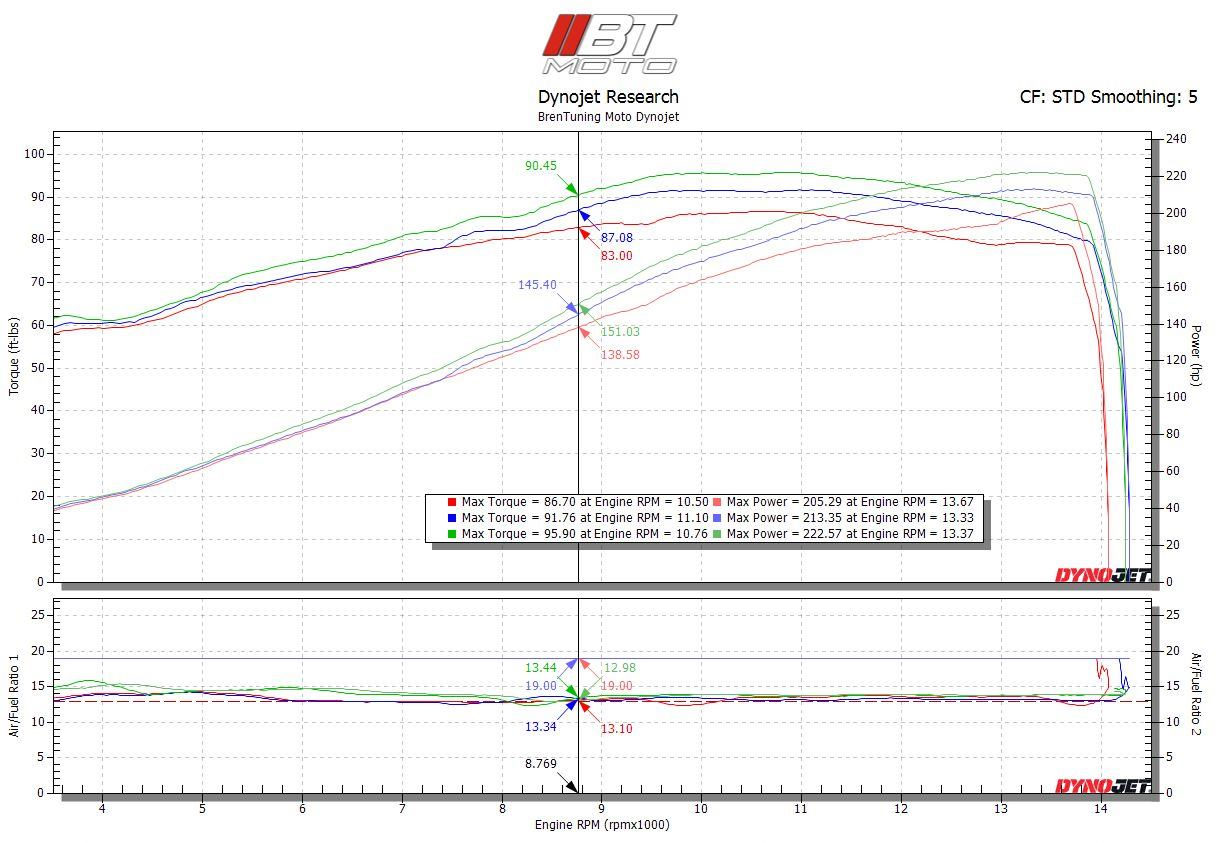1216x843 pixels.
Task: Click the BT Moto logo
Action: pos(609,44)
